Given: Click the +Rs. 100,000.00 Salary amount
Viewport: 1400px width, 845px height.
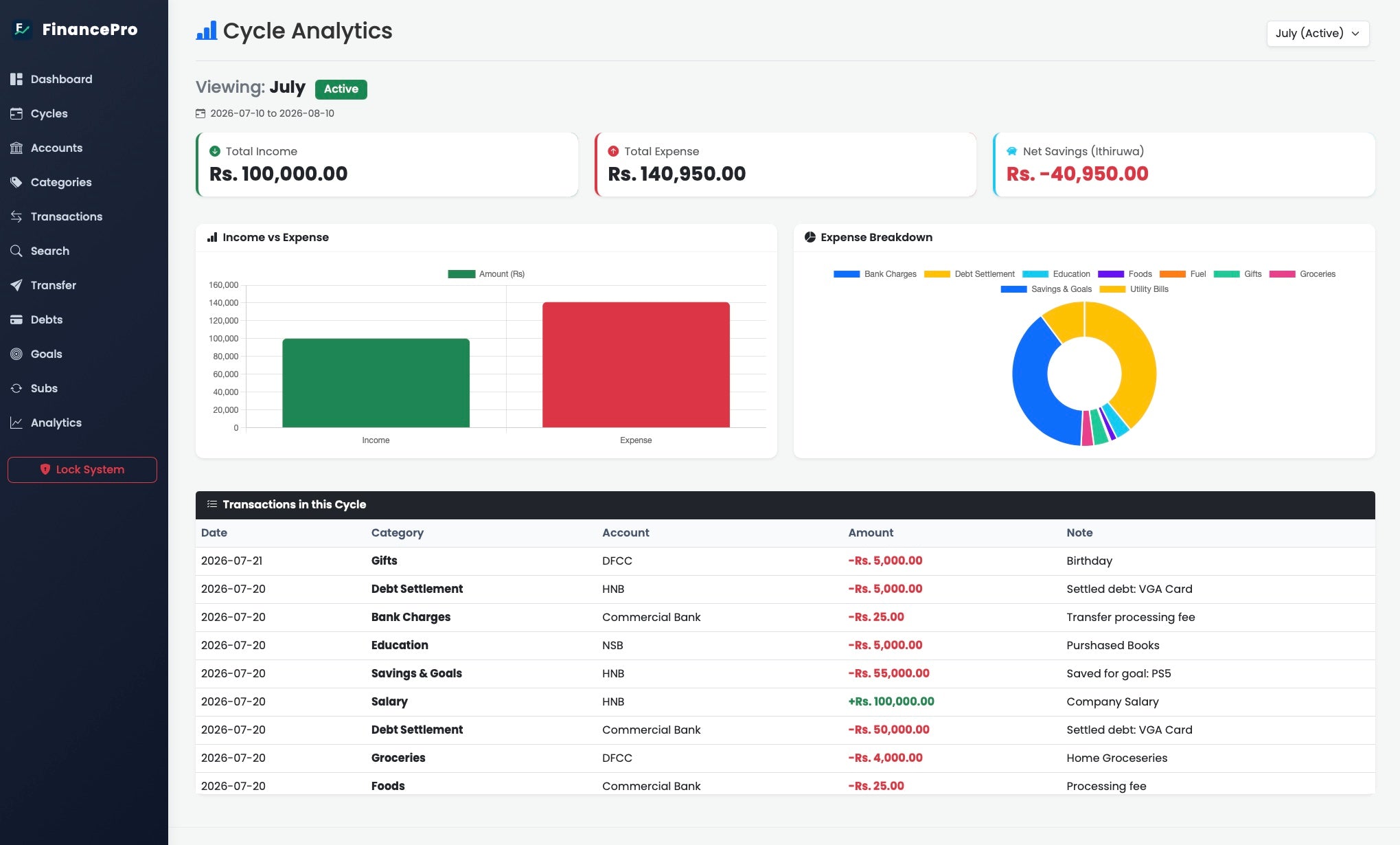Looking at the screenshot, I should click(x=891, y=701).
